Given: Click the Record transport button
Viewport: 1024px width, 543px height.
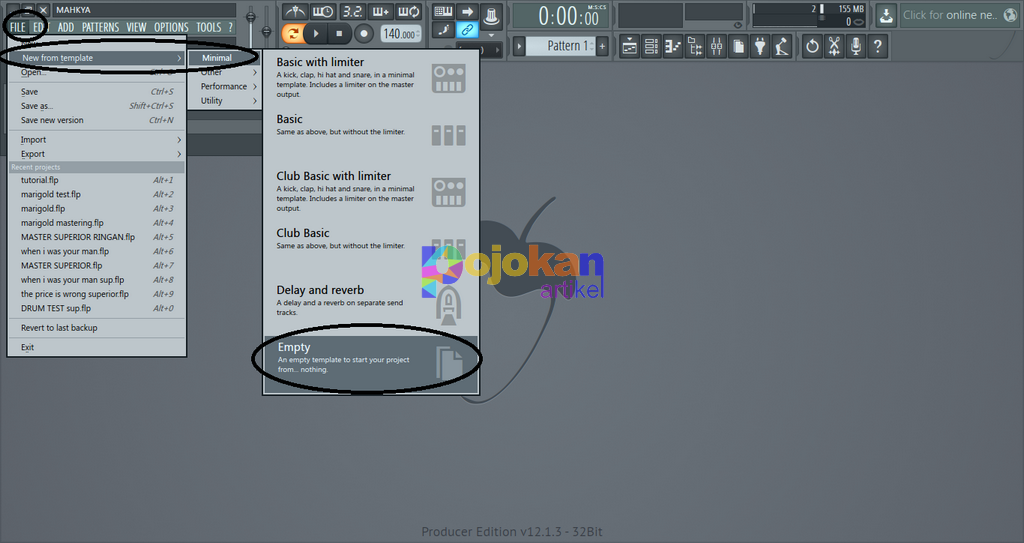Looking at the screenshot, I should tap(364, 33).
